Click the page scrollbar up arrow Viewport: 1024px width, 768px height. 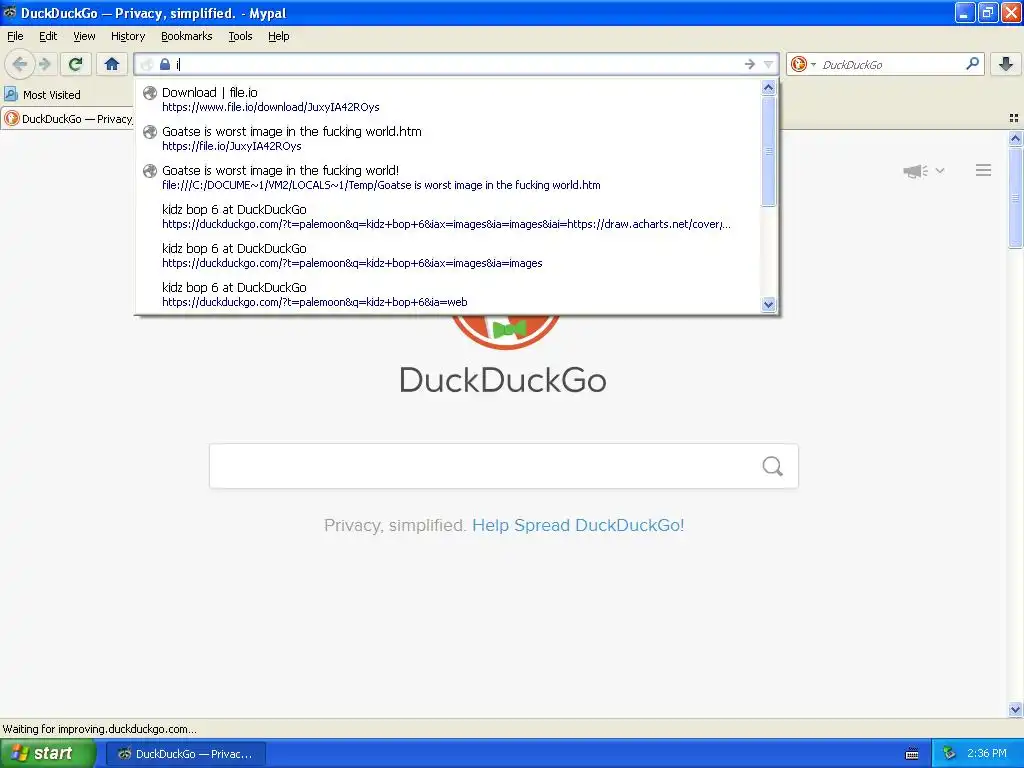click(x=1016, y=138)
